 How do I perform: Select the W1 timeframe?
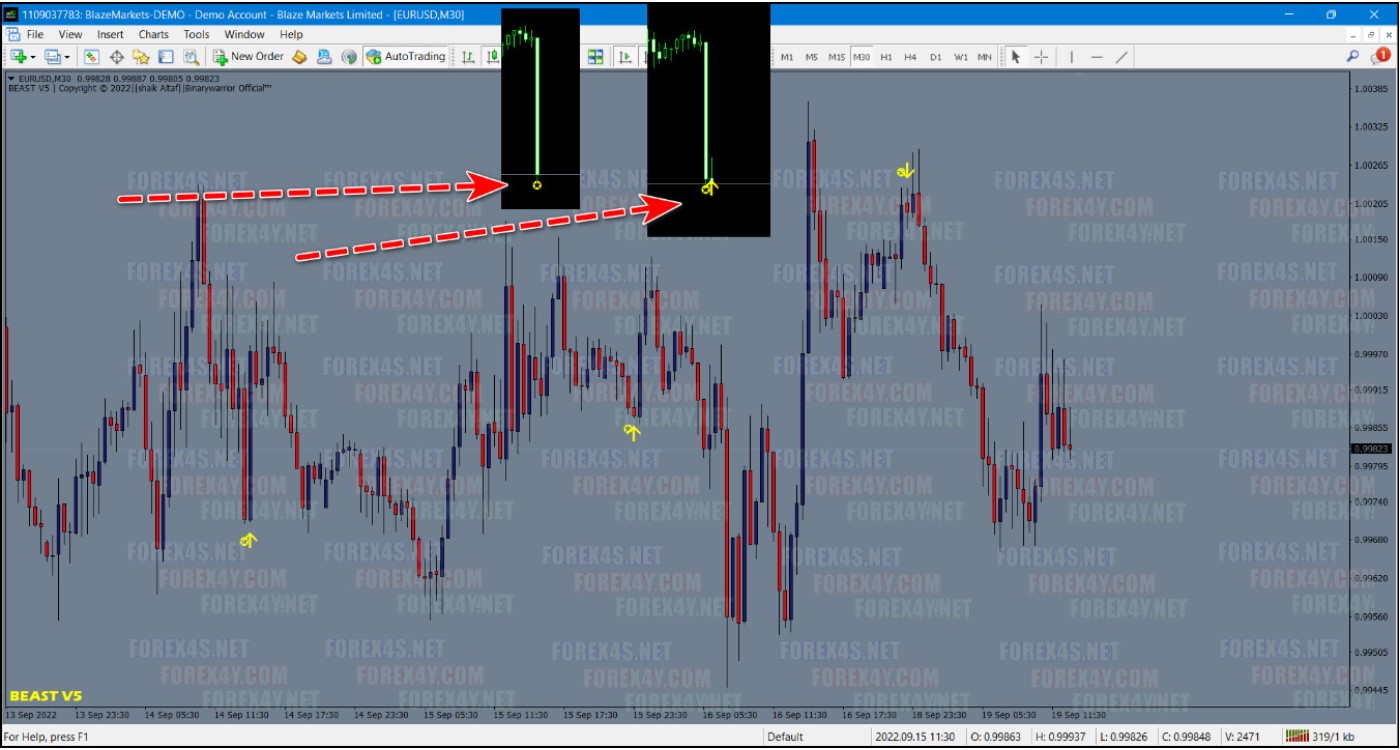[961, 57]
